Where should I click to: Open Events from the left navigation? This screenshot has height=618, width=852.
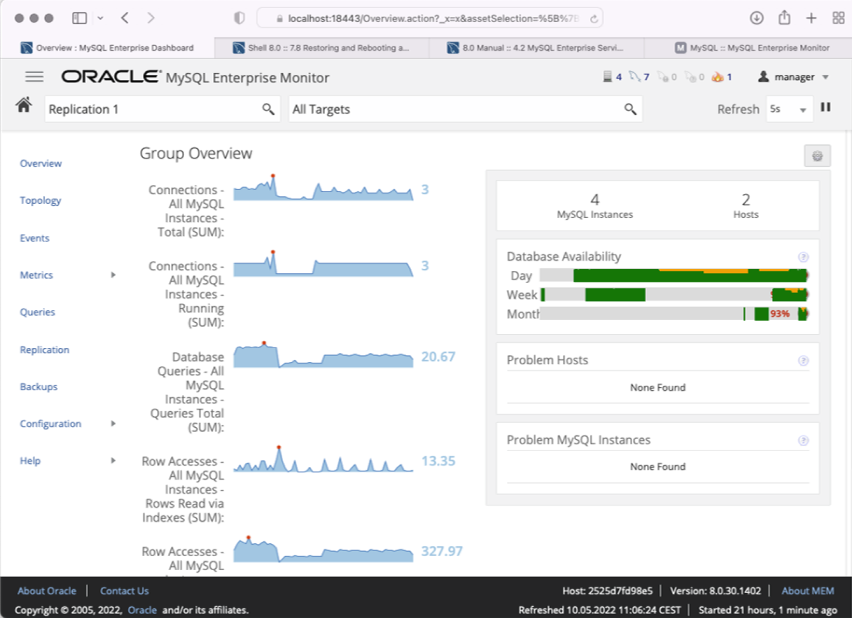coord(34,238)
